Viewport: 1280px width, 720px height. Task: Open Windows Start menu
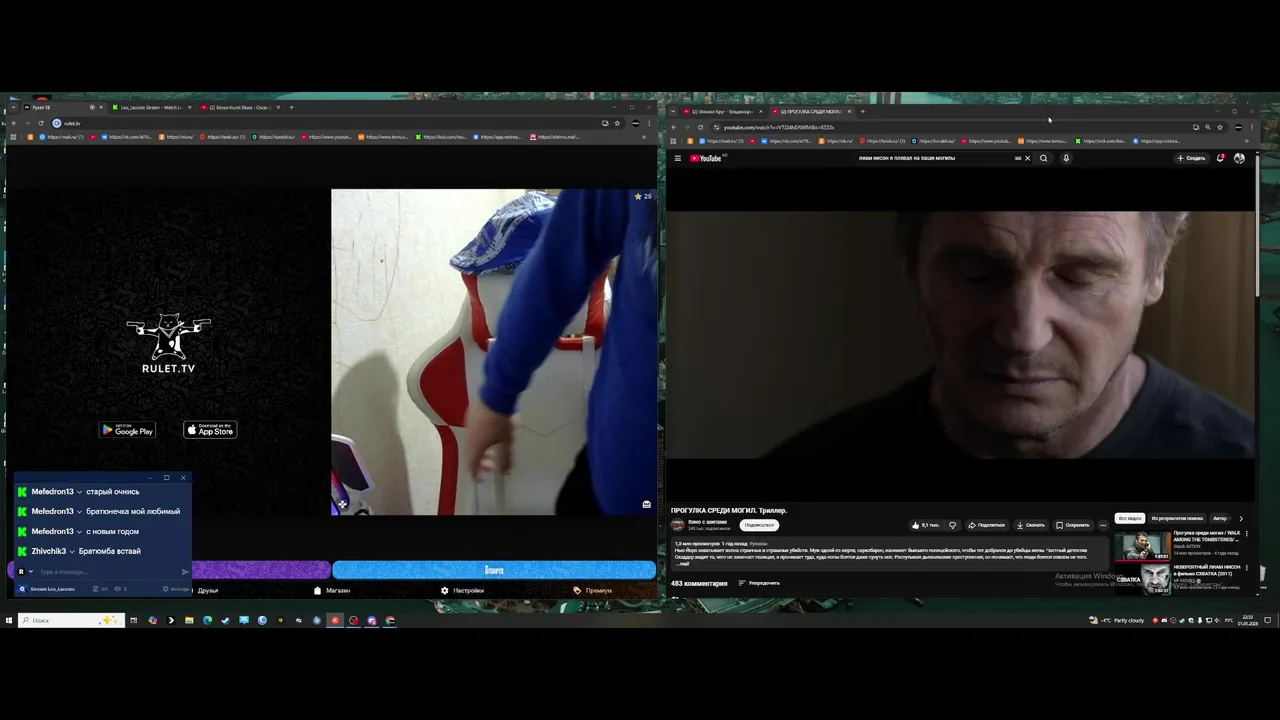pyautogui.click(x=8, y=620)
